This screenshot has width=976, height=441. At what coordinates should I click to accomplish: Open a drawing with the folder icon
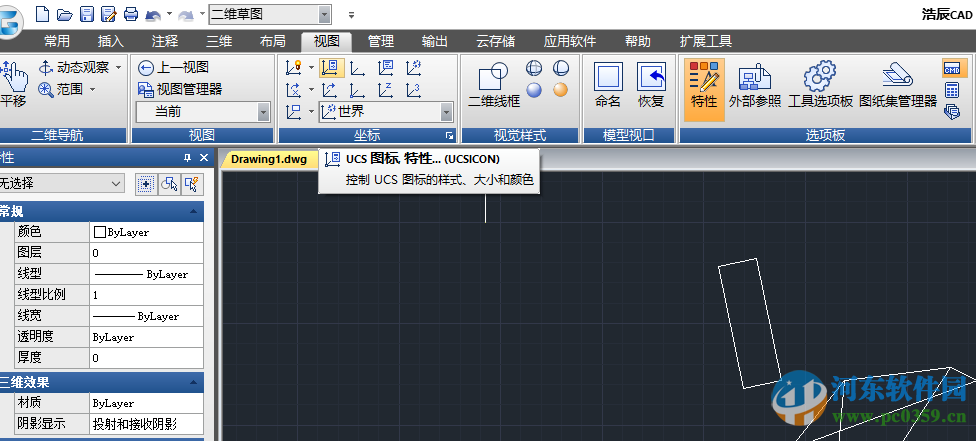64,14
